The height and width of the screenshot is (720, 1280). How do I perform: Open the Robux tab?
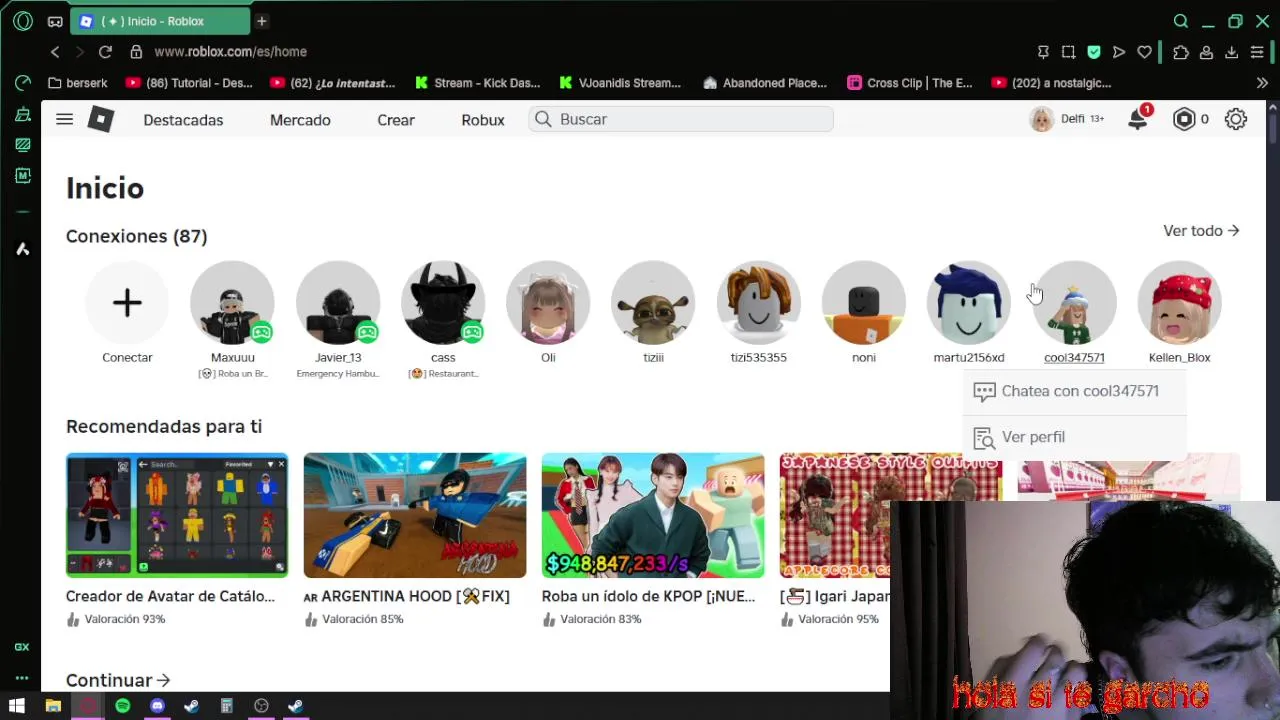coord(483,120)
